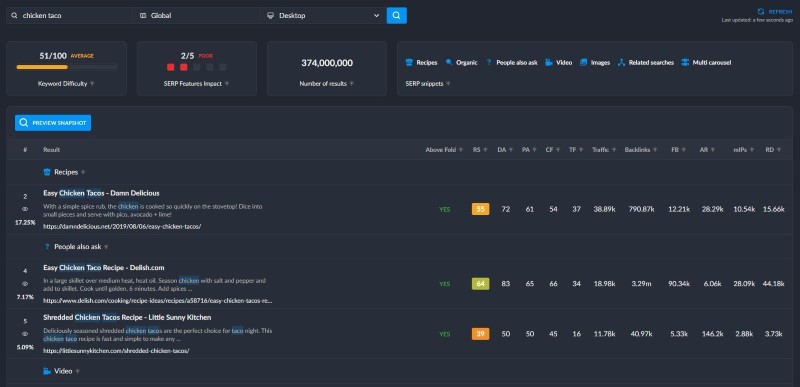The image size is (800, 387).
Task: Click the orange RS score 55 badge
Action: pyautogui.click(x=481, y=209)
